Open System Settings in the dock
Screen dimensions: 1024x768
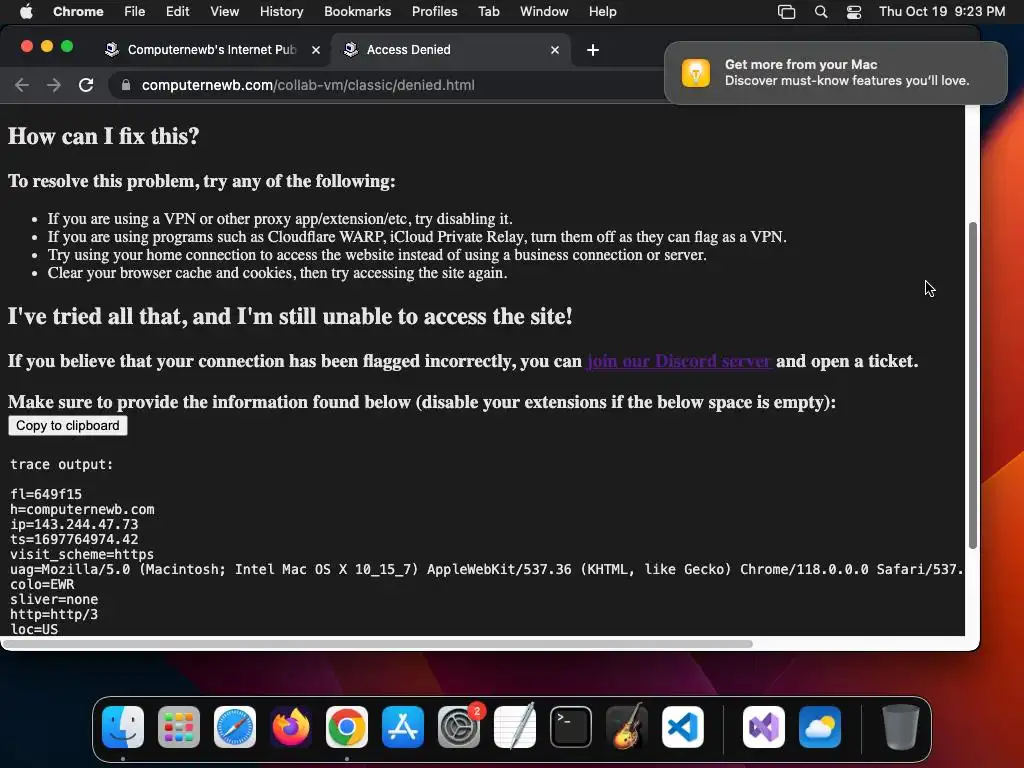tap(458, 726)
